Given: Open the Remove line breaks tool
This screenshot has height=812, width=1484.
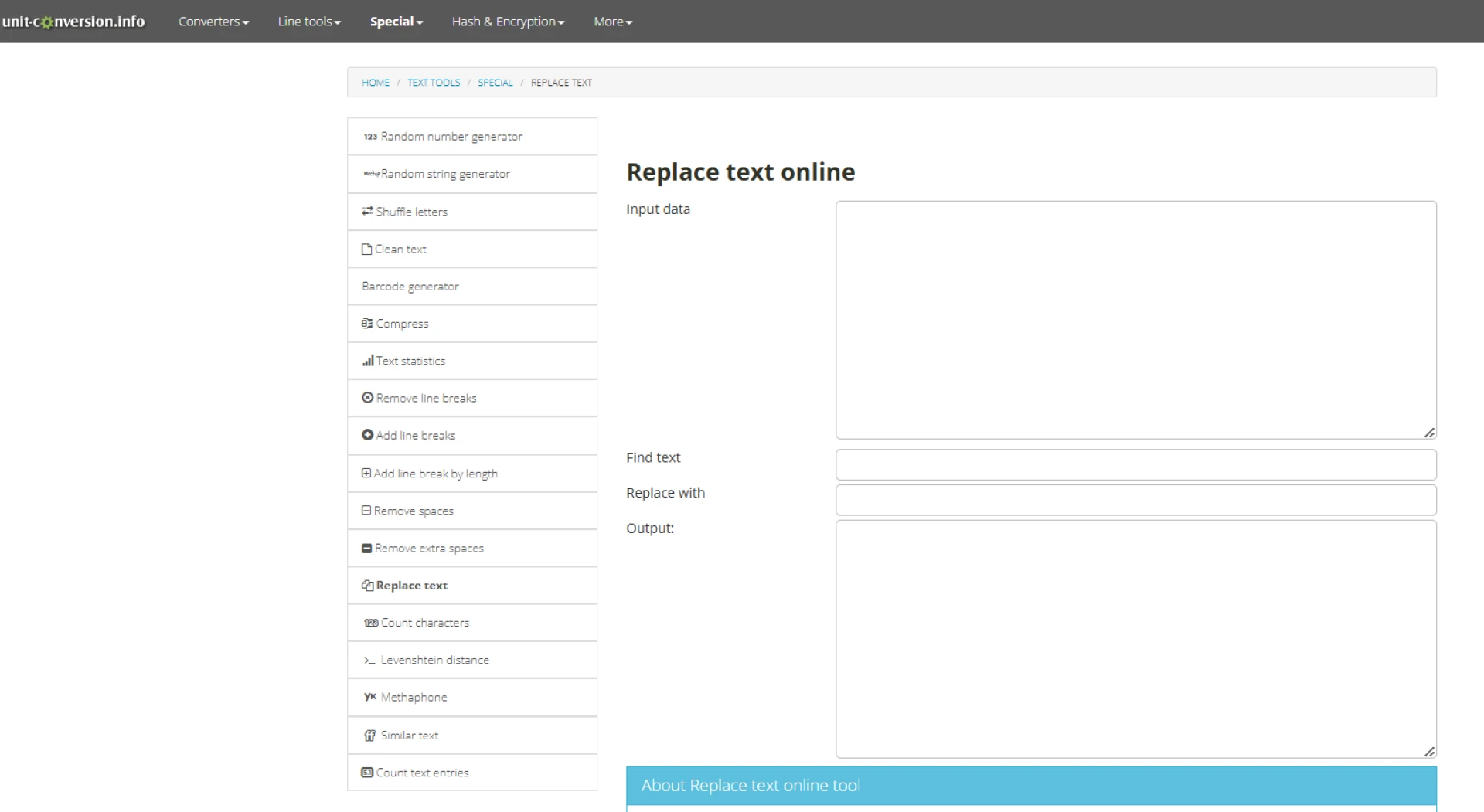Looking at the screenshot, I should pos(426,398).
